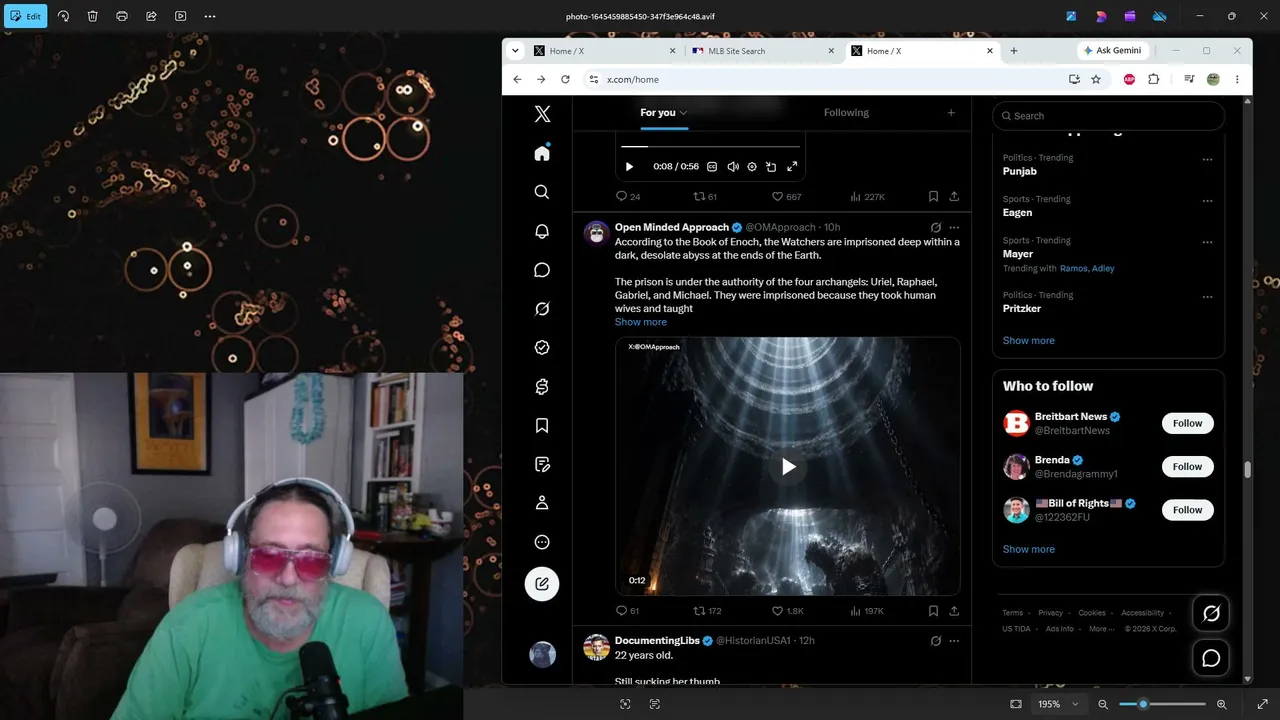Image resolution: width=1280 pixels, height=720 pixels.
Task: Fit image to window in Photos
Action: click(1016, 704)
